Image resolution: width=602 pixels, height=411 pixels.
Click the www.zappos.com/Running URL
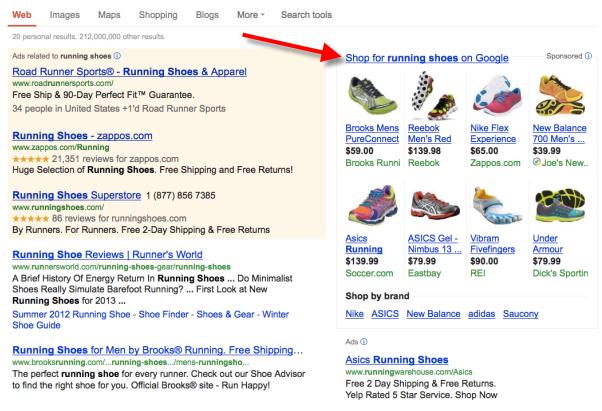click(x=61, y=147)
